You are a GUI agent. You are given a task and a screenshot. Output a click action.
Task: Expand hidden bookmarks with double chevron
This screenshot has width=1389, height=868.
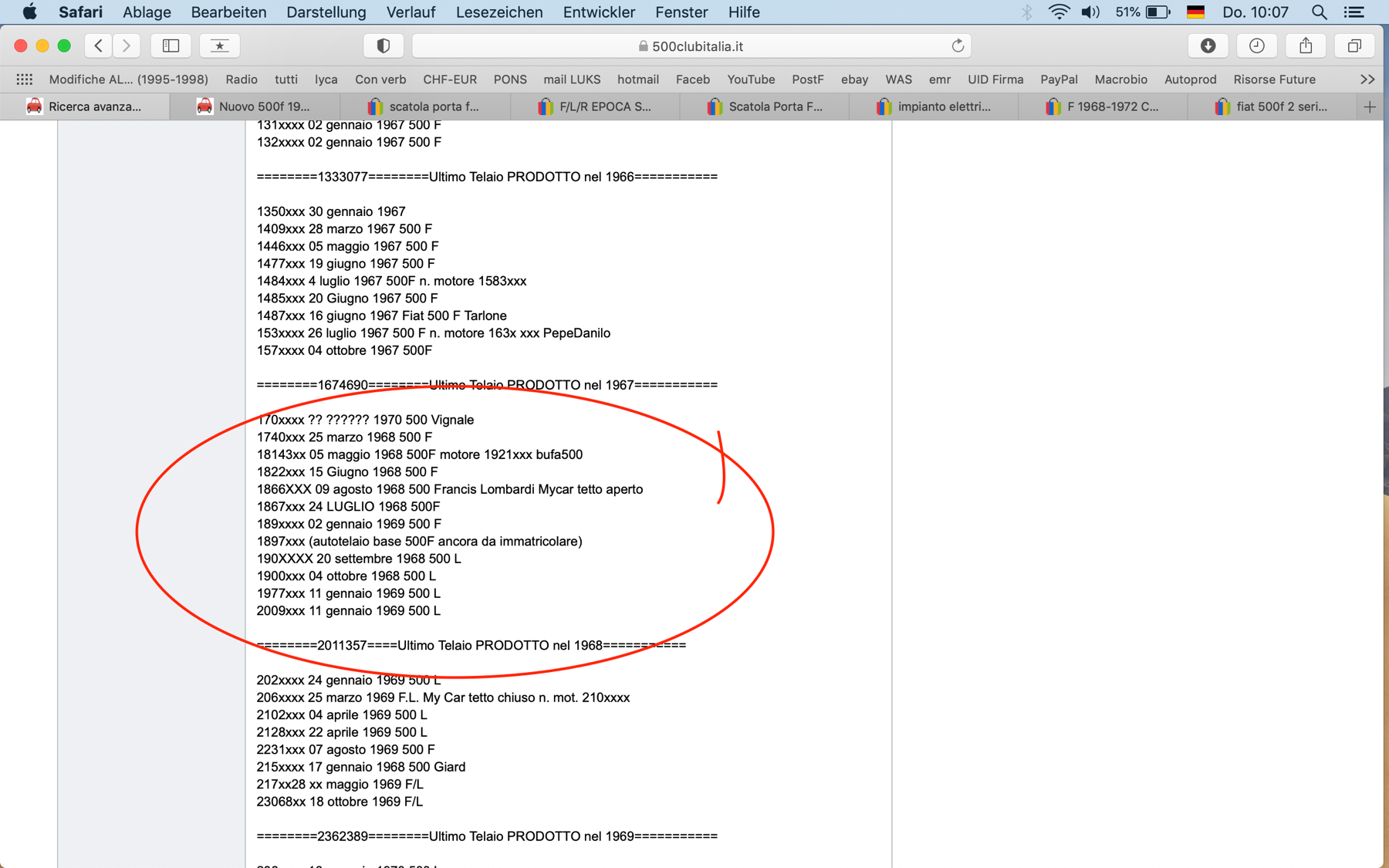[1367, 79]
